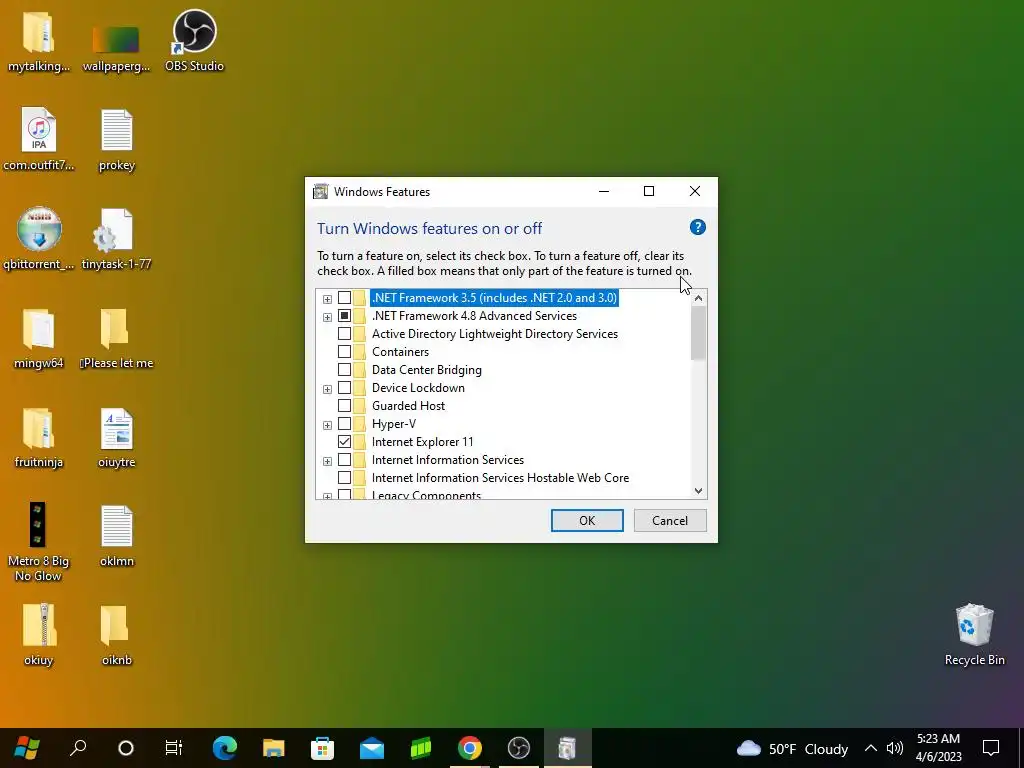The image size is (1024, 768).
Task: Open the 50°F Cloudy weather widget
Action: pyautogui.click(x=792, y=748)
